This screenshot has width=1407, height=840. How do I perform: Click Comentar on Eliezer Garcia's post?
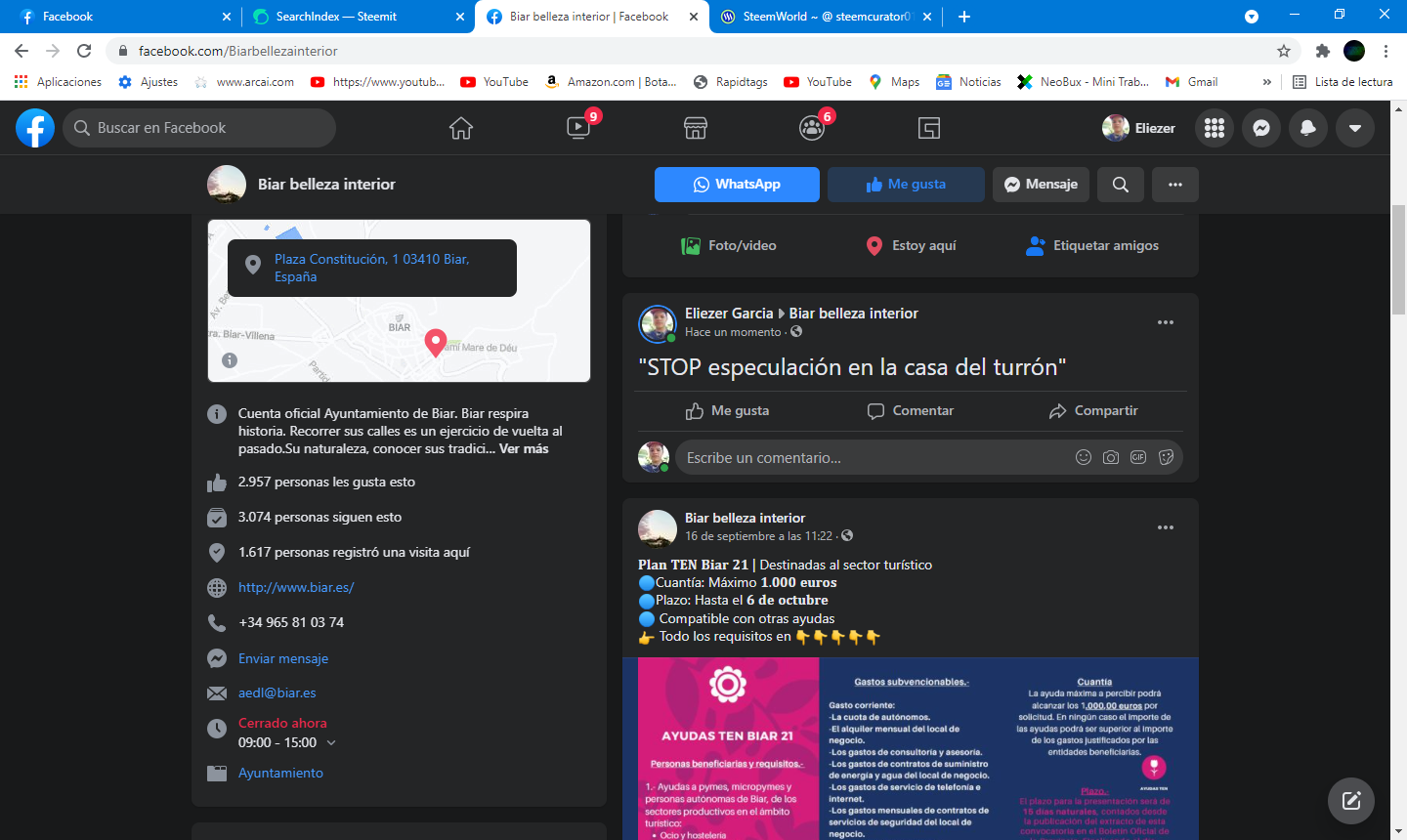coord(910,411)
